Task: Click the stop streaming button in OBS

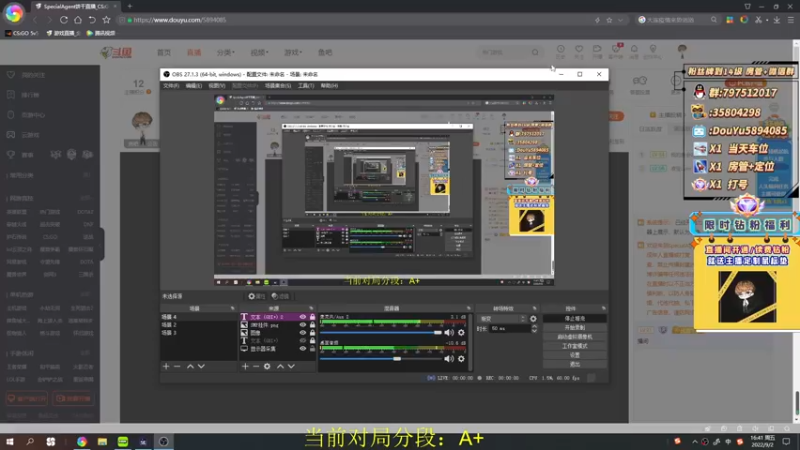Action: [x=574, y=318]
